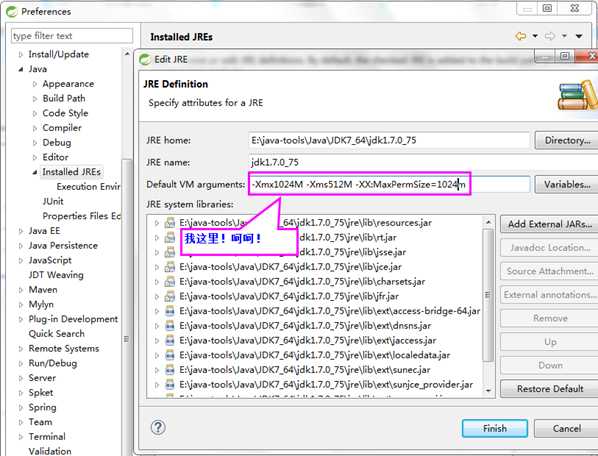
Task: Select JUnit in preferences tree
Action: (x=53, y=201)
